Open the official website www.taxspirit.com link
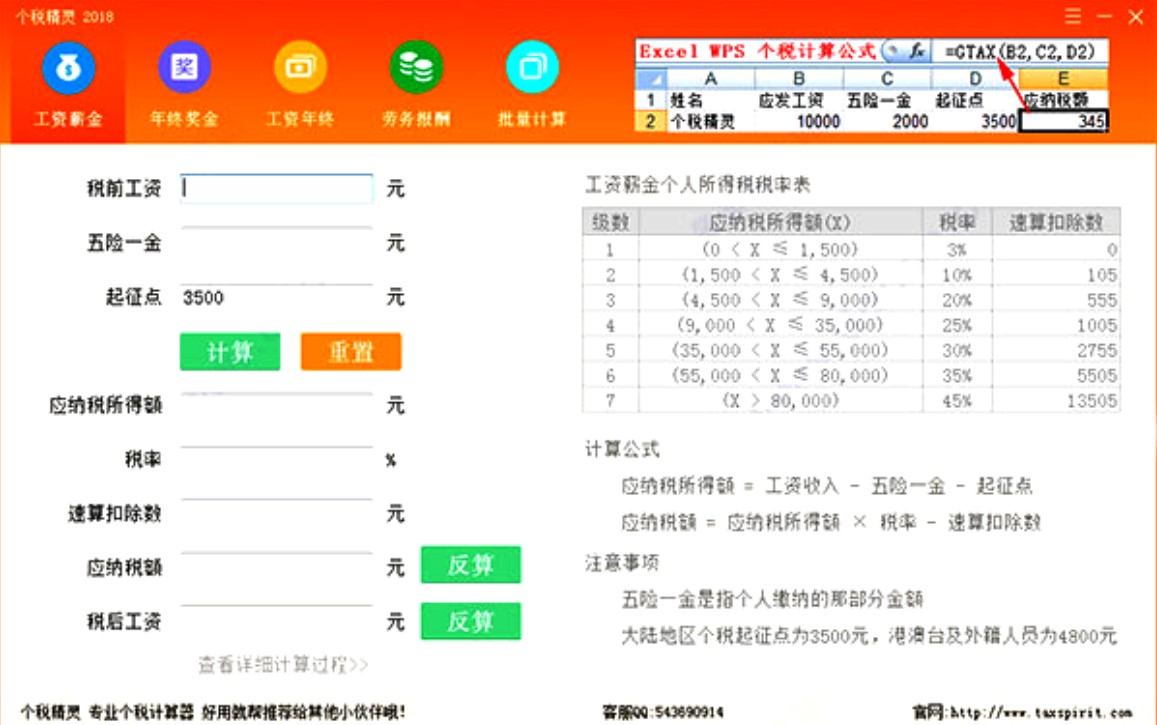Image resolution: width=1157 pixels, height=725 pixels. 1023,712
